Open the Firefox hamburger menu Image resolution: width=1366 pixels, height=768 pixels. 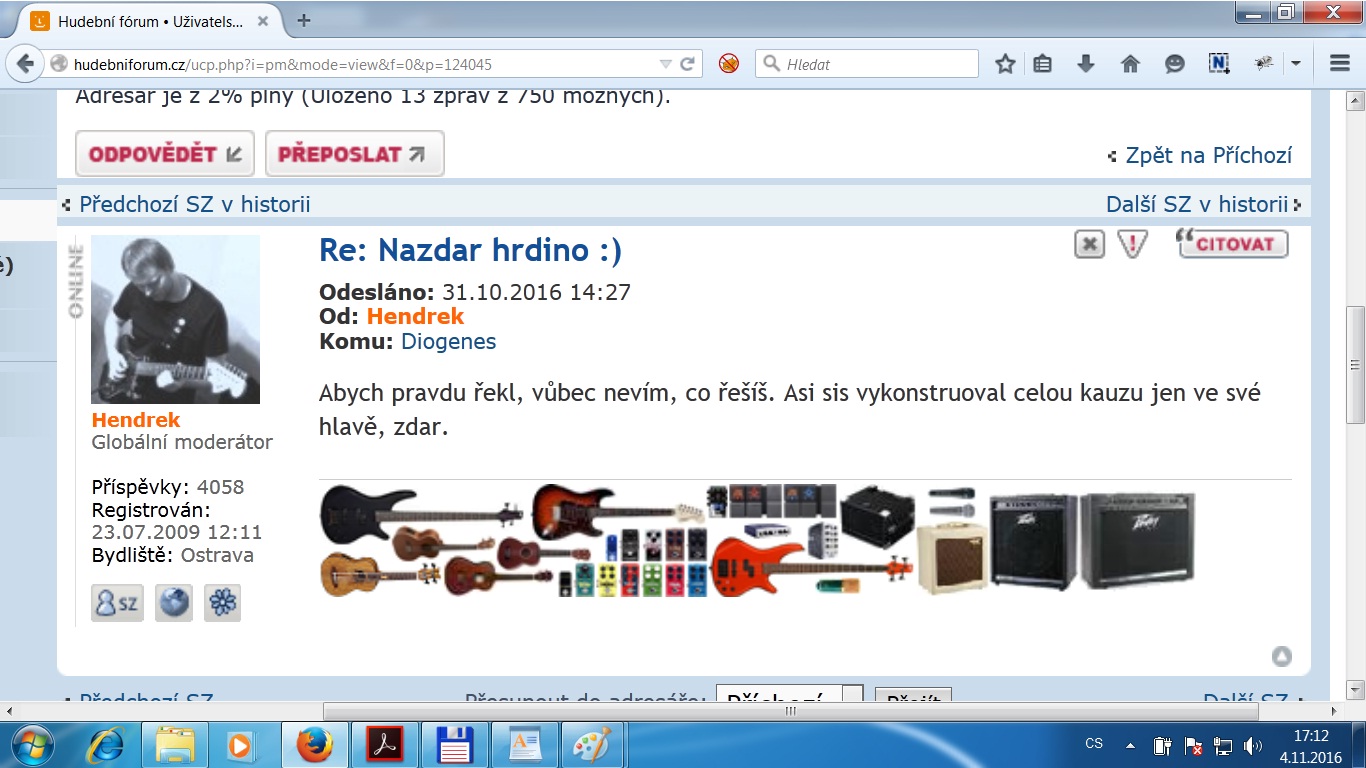pos(1340,64)
